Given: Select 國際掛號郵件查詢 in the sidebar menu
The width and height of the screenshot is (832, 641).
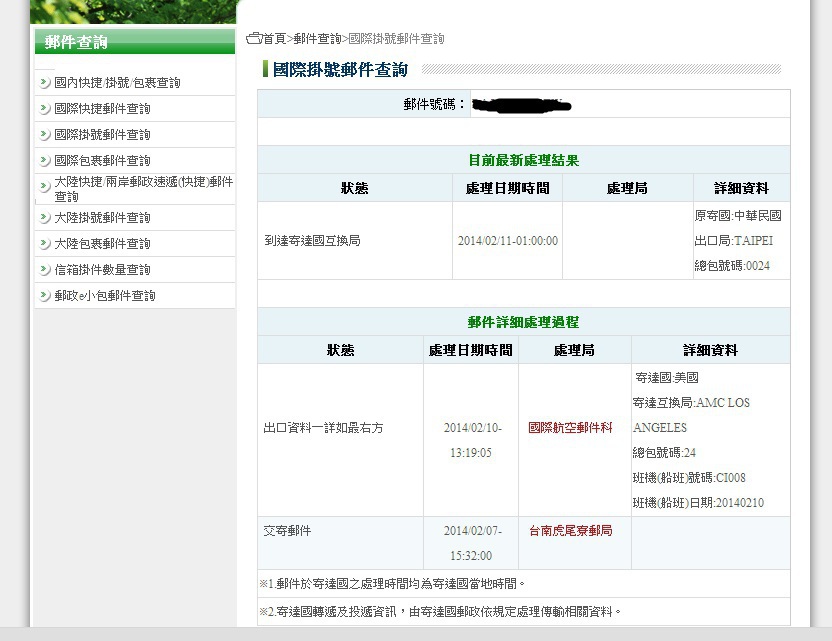Looking at the screenshot, I should (102, 135).
